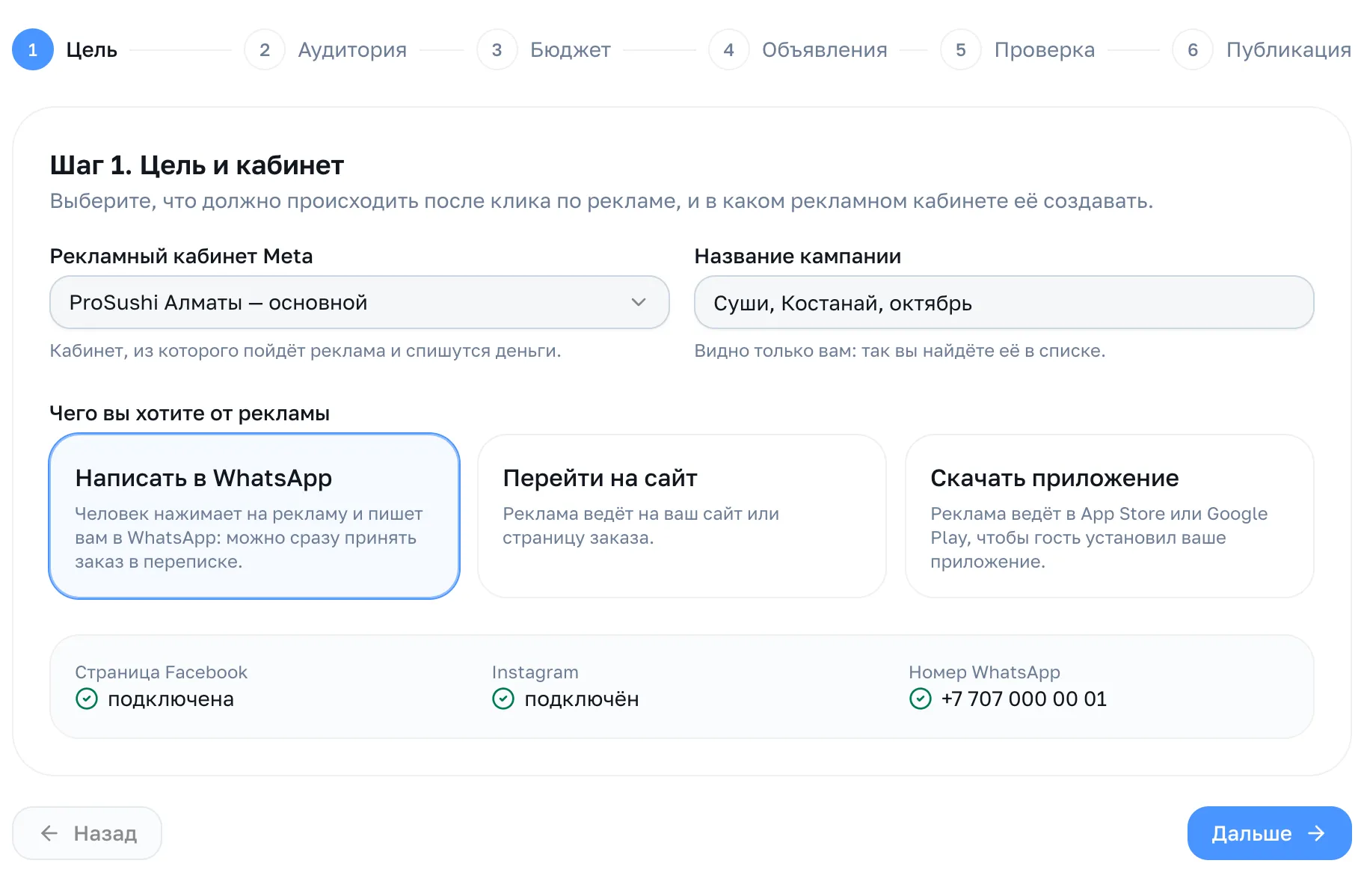
Task: Open step 3 Бюджет
Action: [544, 49]
